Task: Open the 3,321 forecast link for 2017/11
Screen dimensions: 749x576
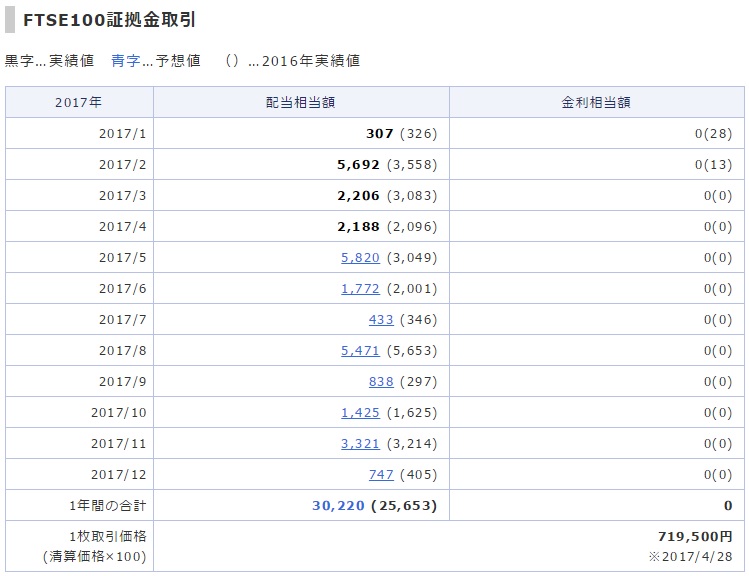Action: click(360, 444)
